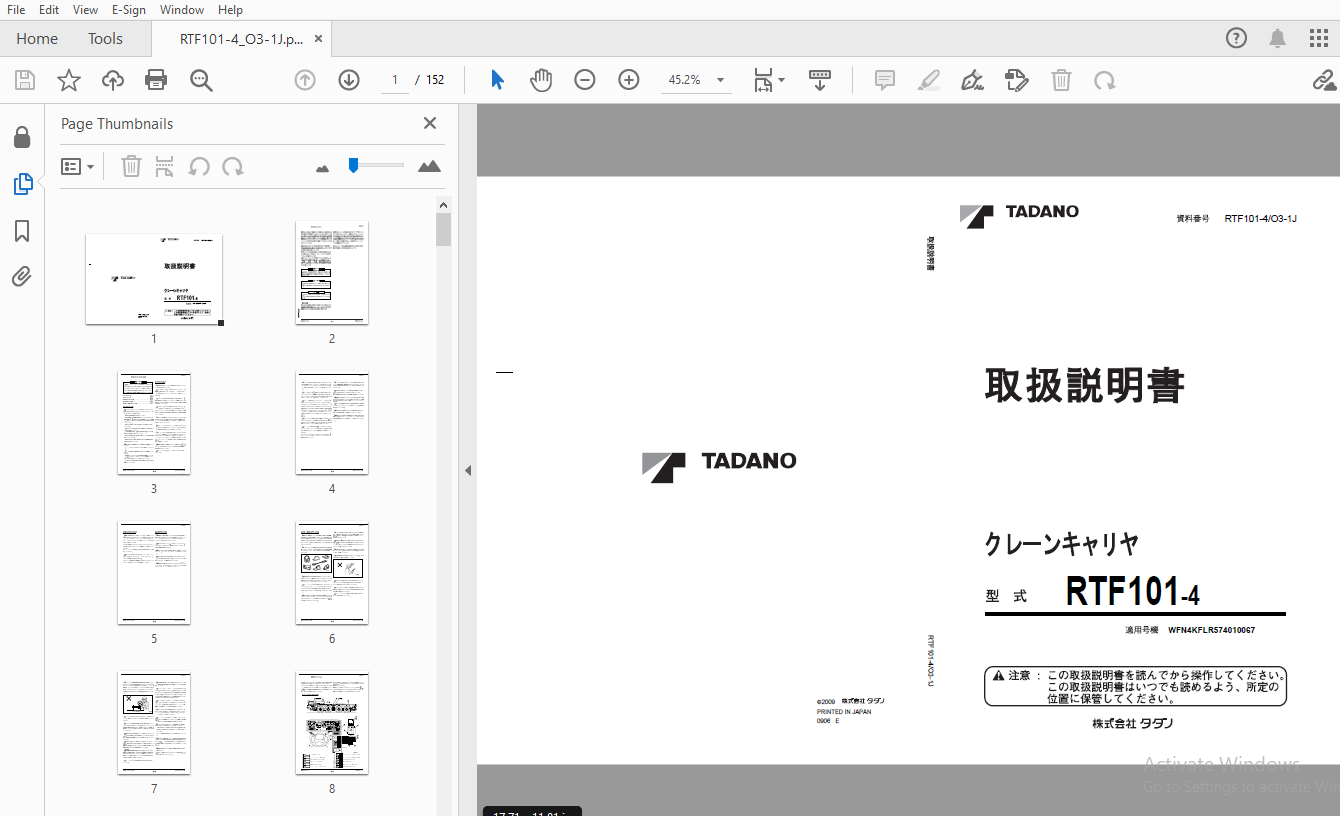Image resolution: width=1340 pixels, height=816 pixels.
Task: Select page 6 thumbnail
Action: (332, 573)
